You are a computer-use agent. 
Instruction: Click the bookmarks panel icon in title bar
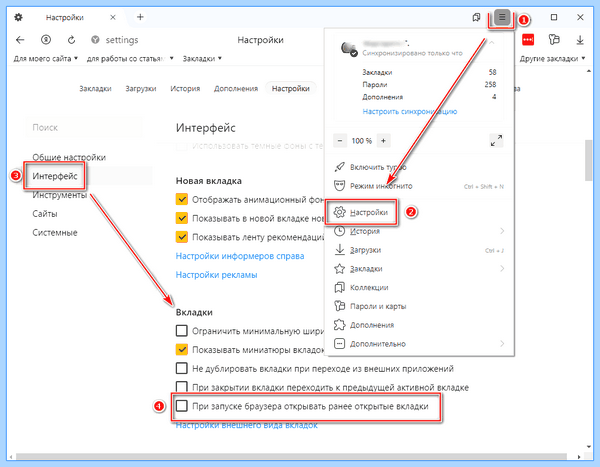pos(476,17)
